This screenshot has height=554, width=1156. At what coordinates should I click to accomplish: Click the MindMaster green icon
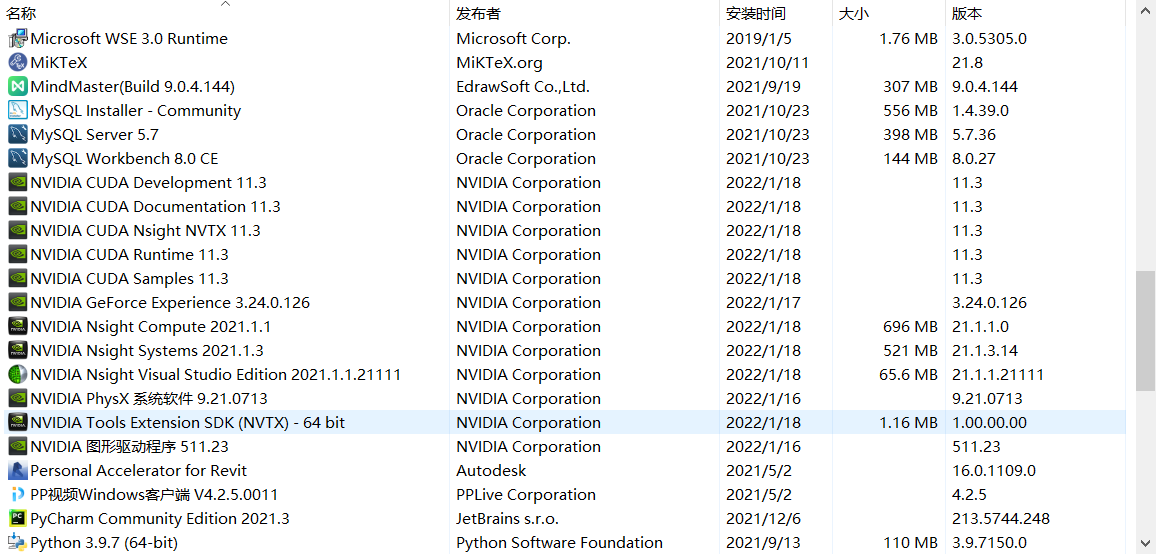click(18, 86)
